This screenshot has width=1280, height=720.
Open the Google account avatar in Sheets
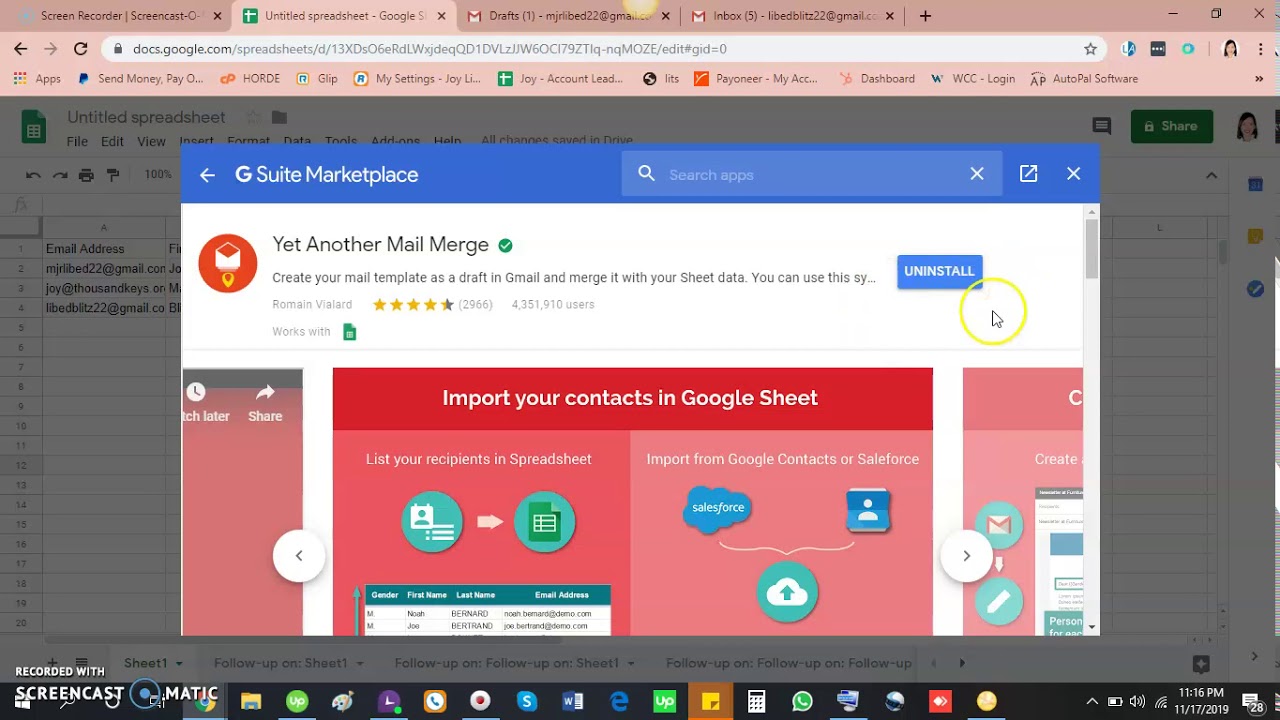(1247, 126)
